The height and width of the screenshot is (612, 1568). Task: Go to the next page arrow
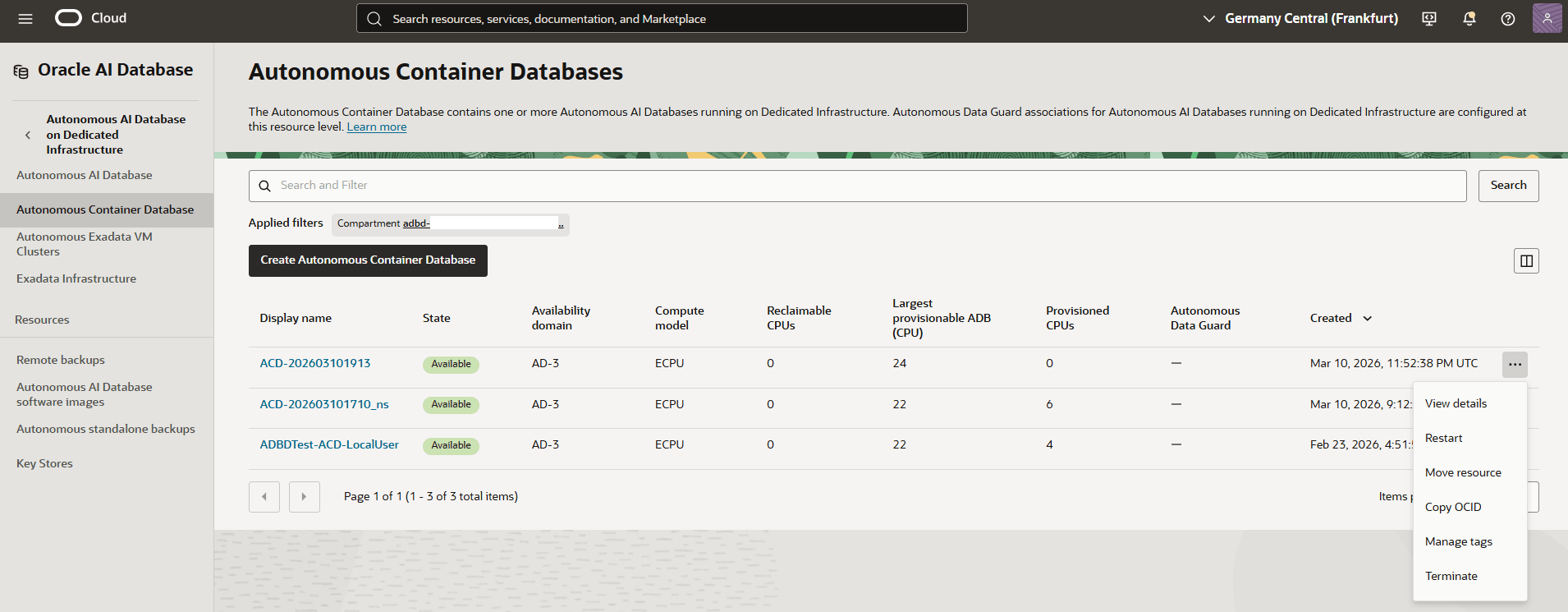(x=305, y=497)
